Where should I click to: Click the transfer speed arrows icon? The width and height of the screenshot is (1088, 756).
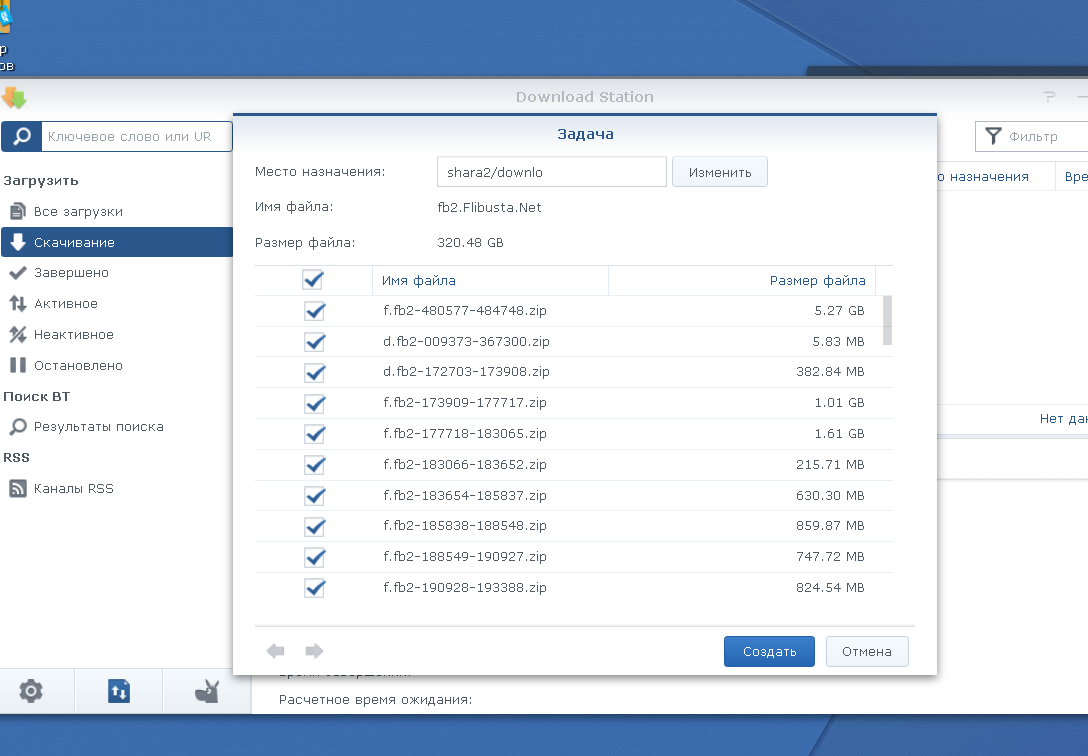(x=118, y=690)
